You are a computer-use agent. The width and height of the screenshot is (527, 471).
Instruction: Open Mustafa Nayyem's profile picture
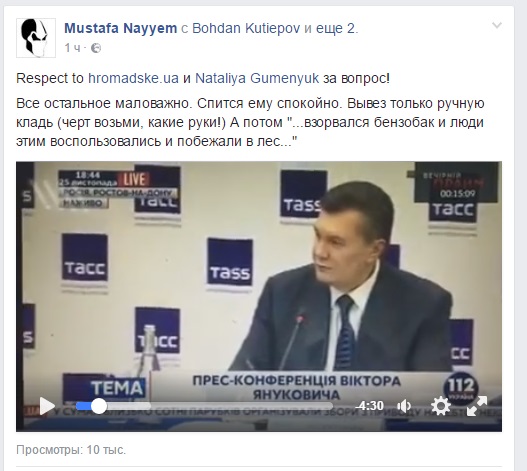(x=36, y=38)
